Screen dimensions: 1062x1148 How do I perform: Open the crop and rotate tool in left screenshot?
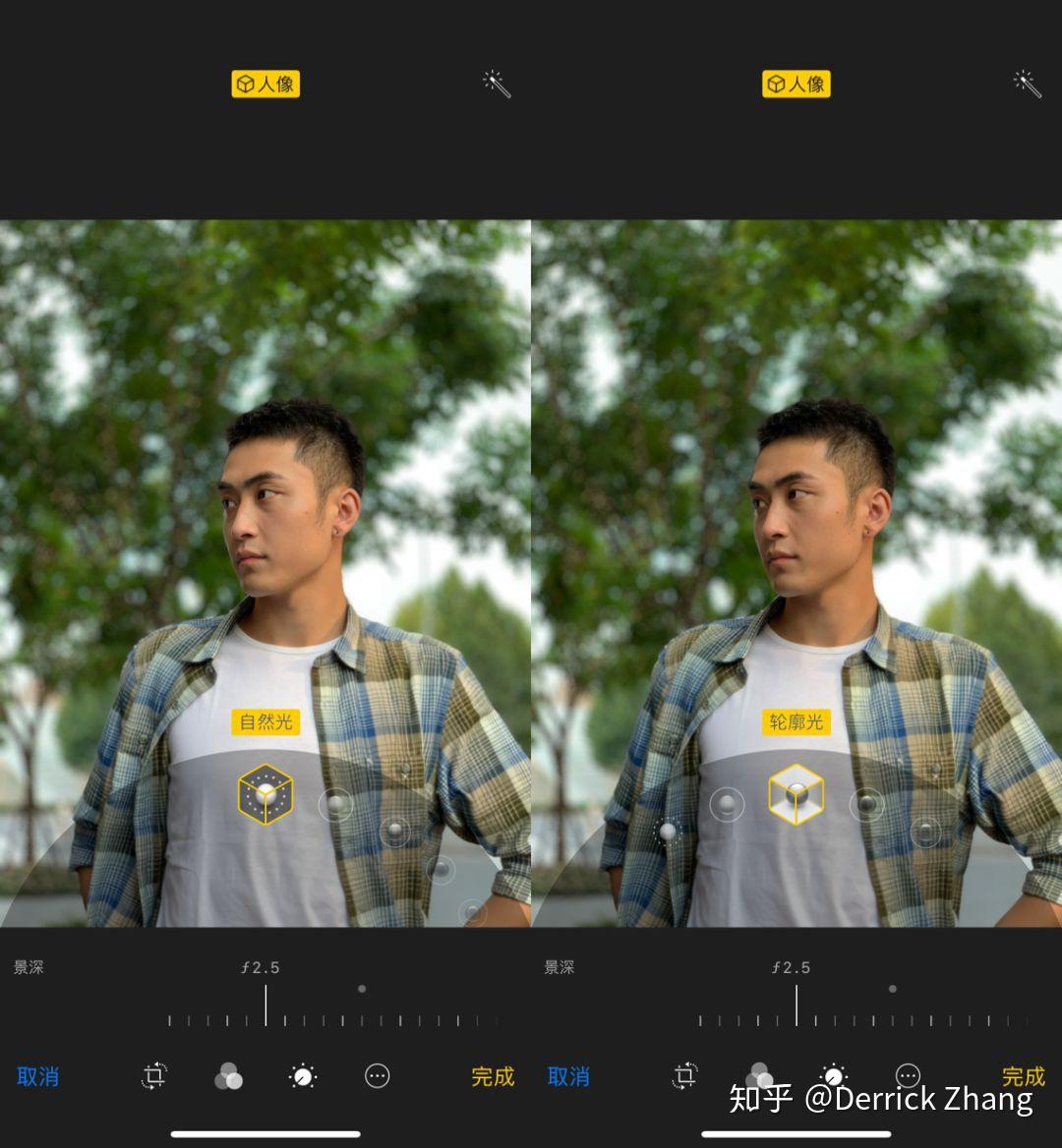click(154, 1076)
